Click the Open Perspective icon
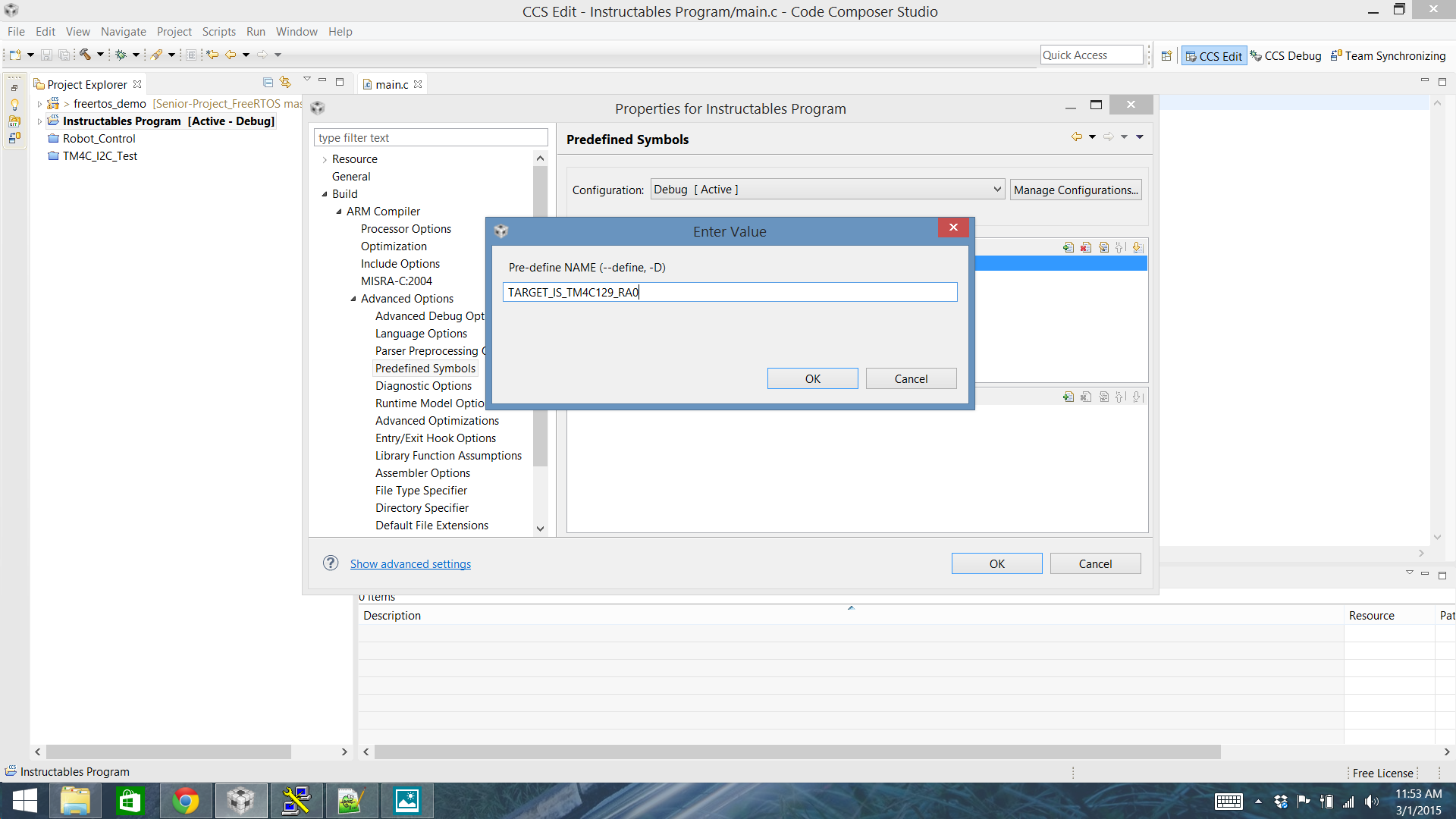The image size is (1456, 819). 1166,55
